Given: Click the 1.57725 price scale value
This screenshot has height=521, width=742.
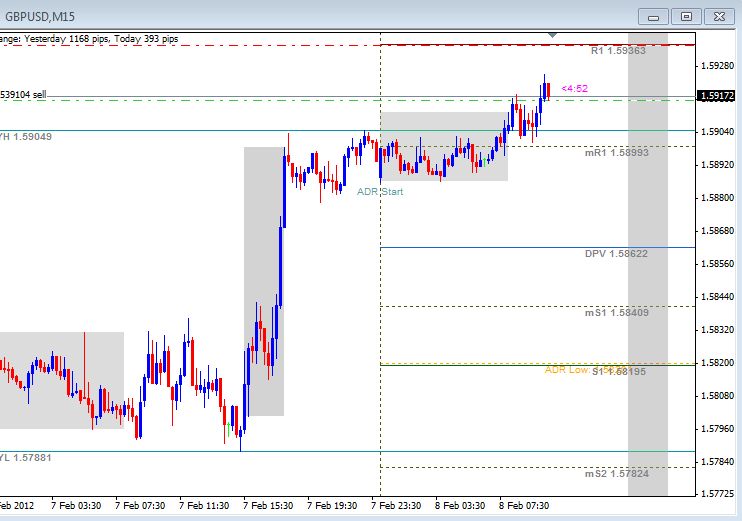Looking at the screenshot, I should [x=717, y=494].
